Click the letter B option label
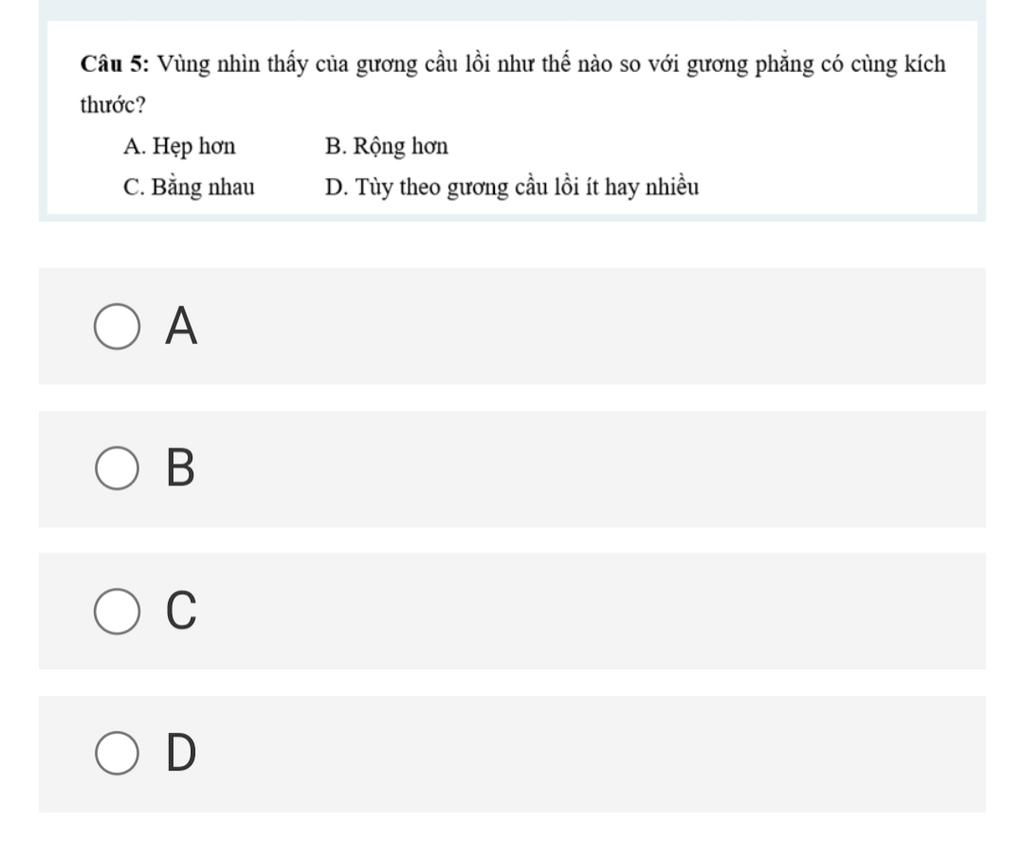This screenshot has height=857, width=1024. [x=180, y=468]
